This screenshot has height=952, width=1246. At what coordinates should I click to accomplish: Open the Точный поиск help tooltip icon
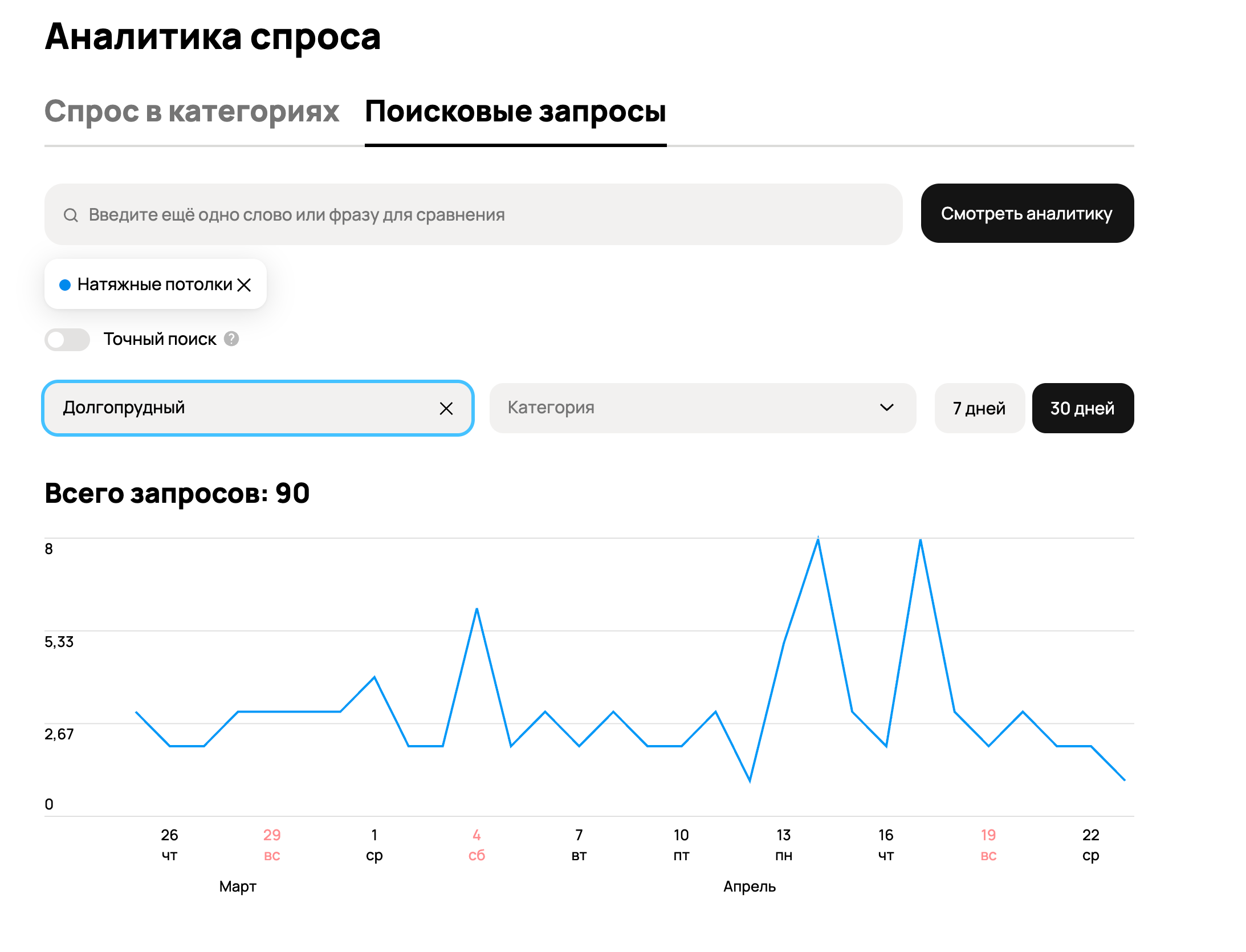[231, 339]
